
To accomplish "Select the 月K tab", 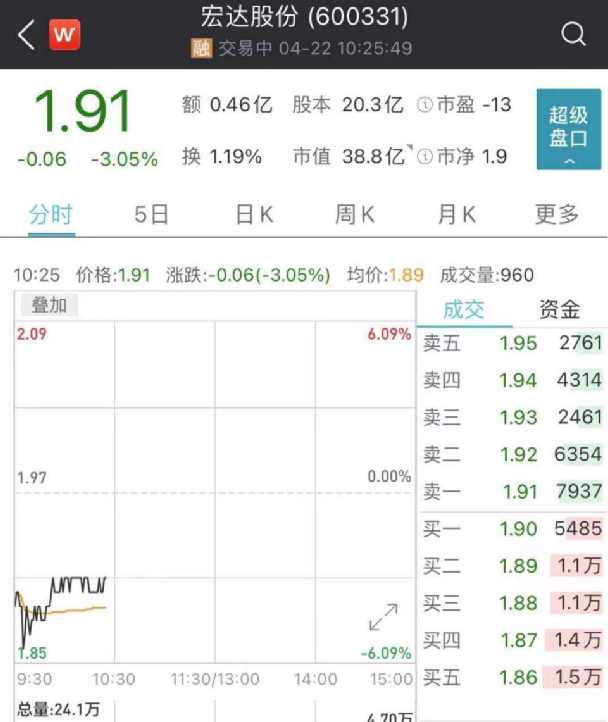I will coord(456,214).
